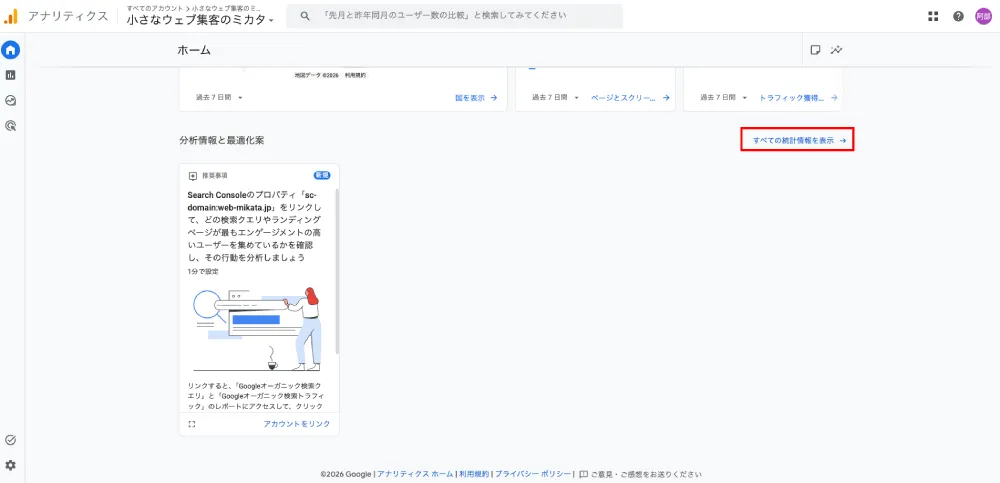
Task: Click the 新規 badge on card
Action: click(322, 175)
